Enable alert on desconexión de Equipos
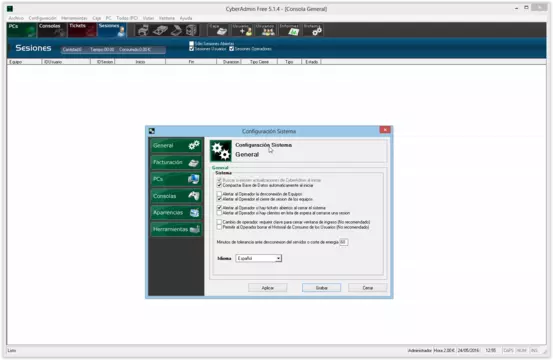Screen dimensions: 553x360 (219, 194)
